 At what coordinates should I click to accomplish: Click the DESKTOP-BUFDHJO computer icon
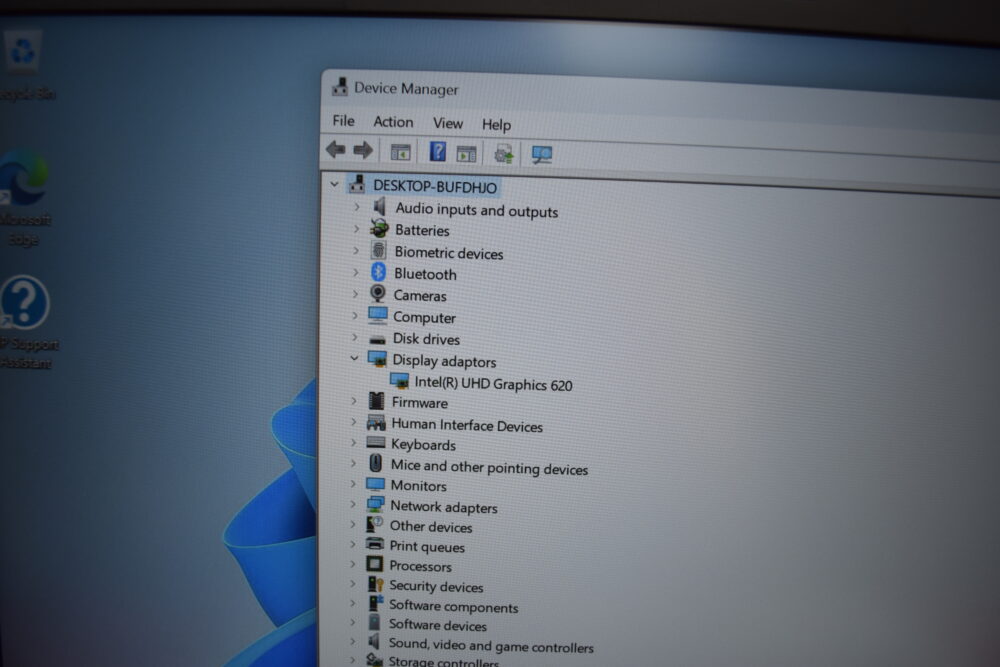357,184
